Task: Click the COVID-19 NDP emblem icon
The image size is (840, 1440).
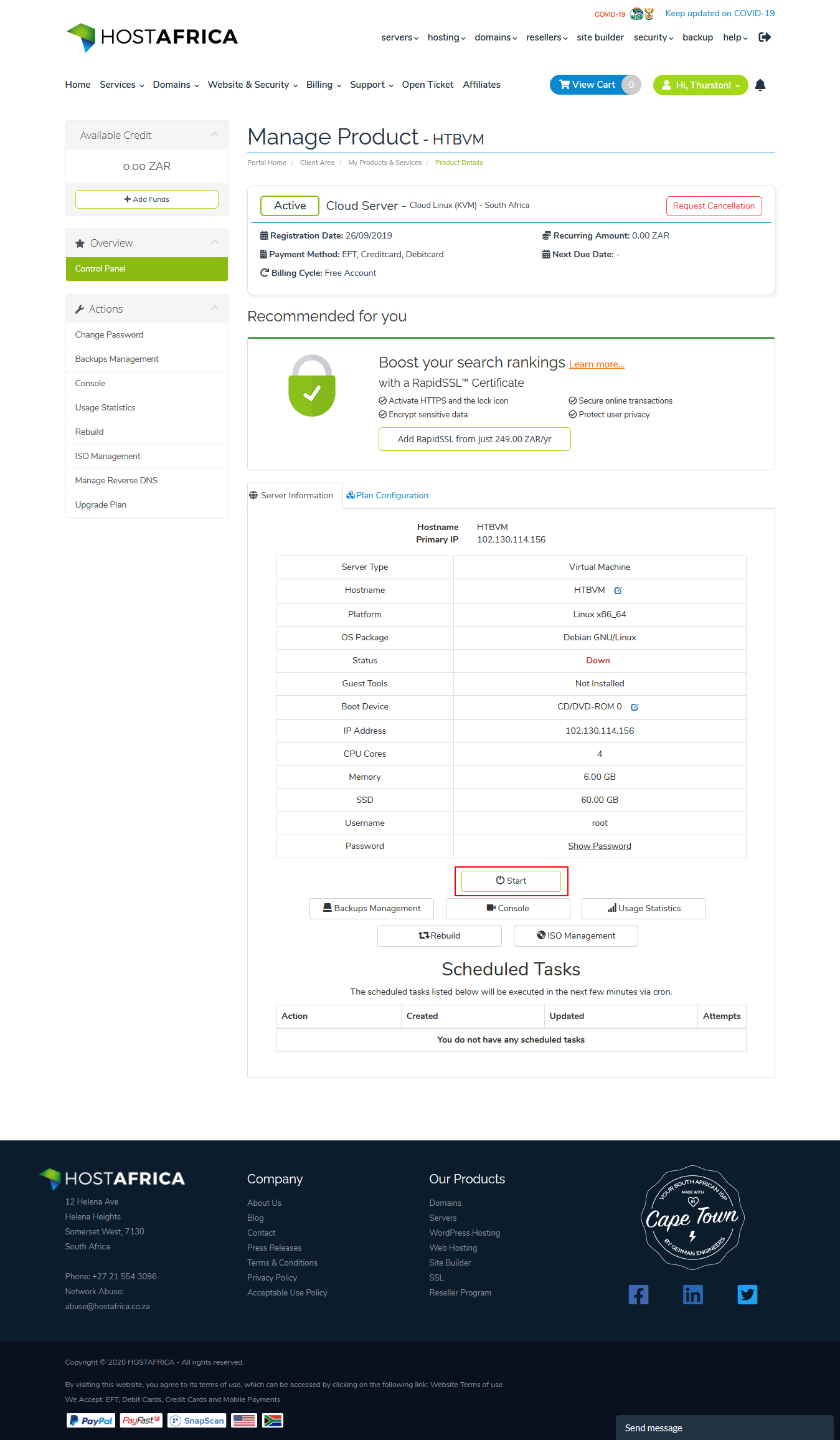Action: pyautogui.click(x=642, y=14)
